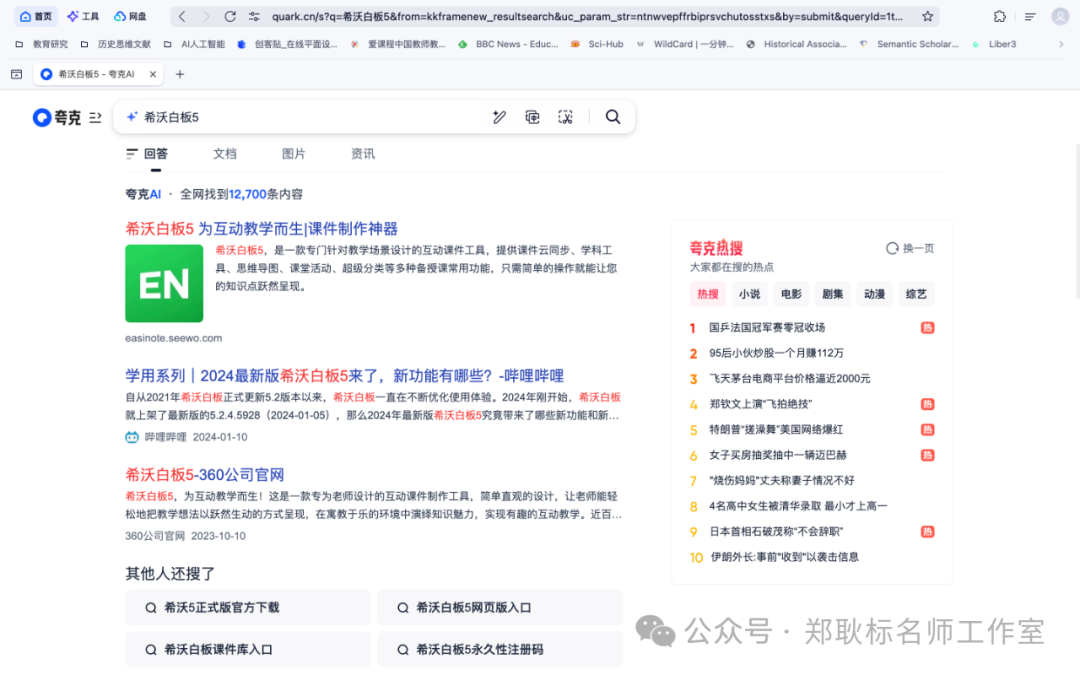Click the image search icon in search box

(x=532, y=117)
